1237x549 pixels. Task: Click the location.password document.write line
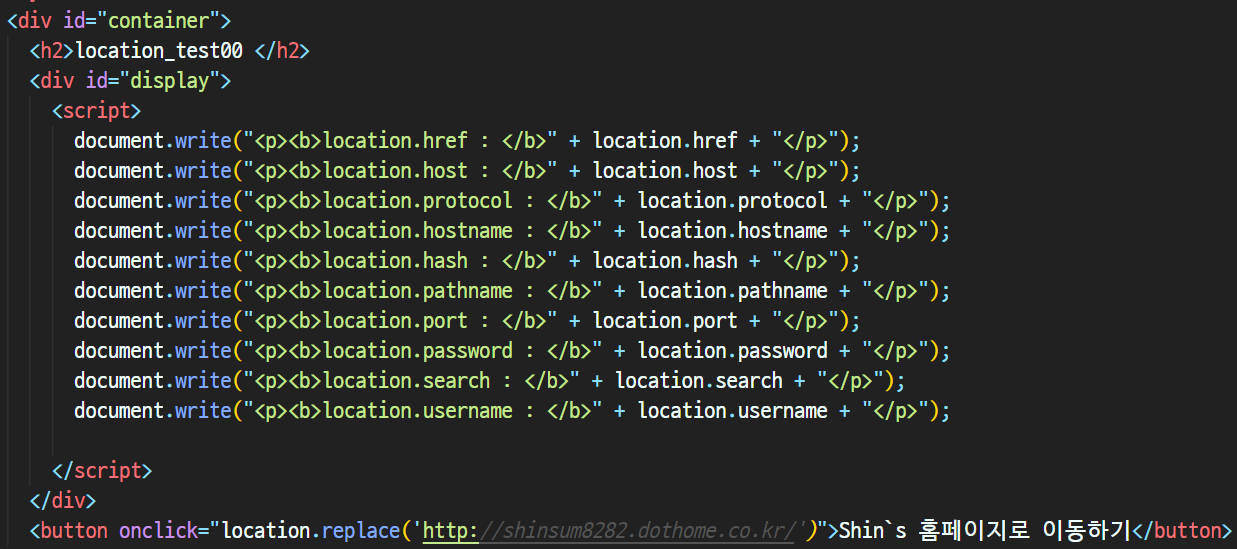click(x=512, y=350)
